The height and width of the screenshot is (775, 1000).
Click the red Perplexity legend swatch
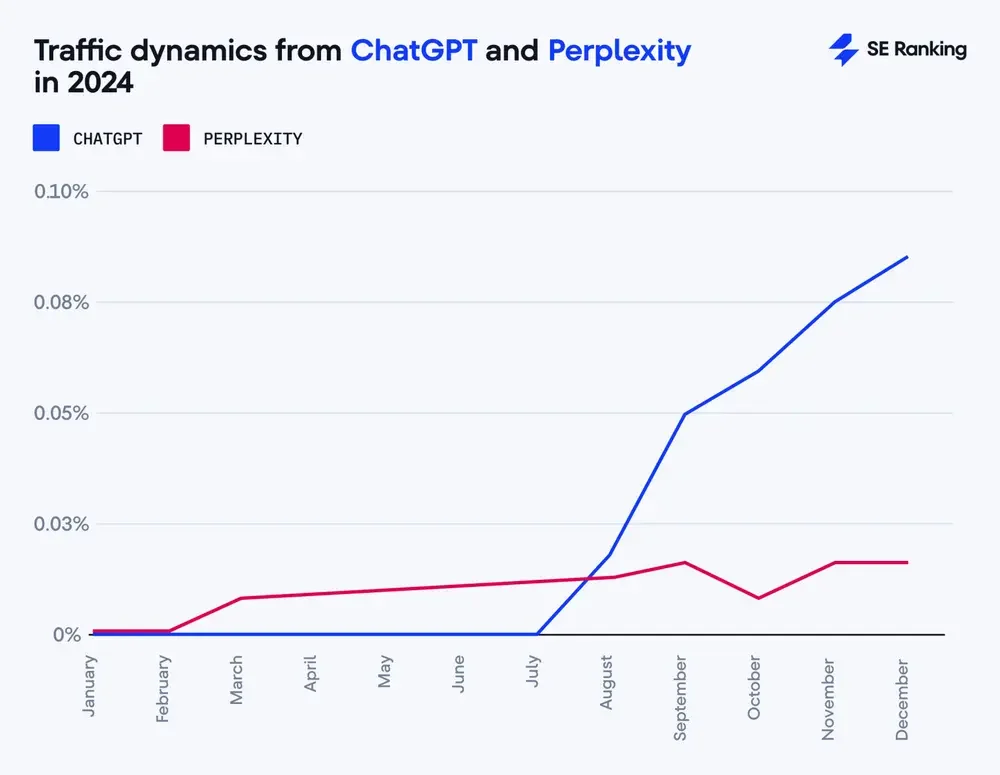click(x=176, y=138)
